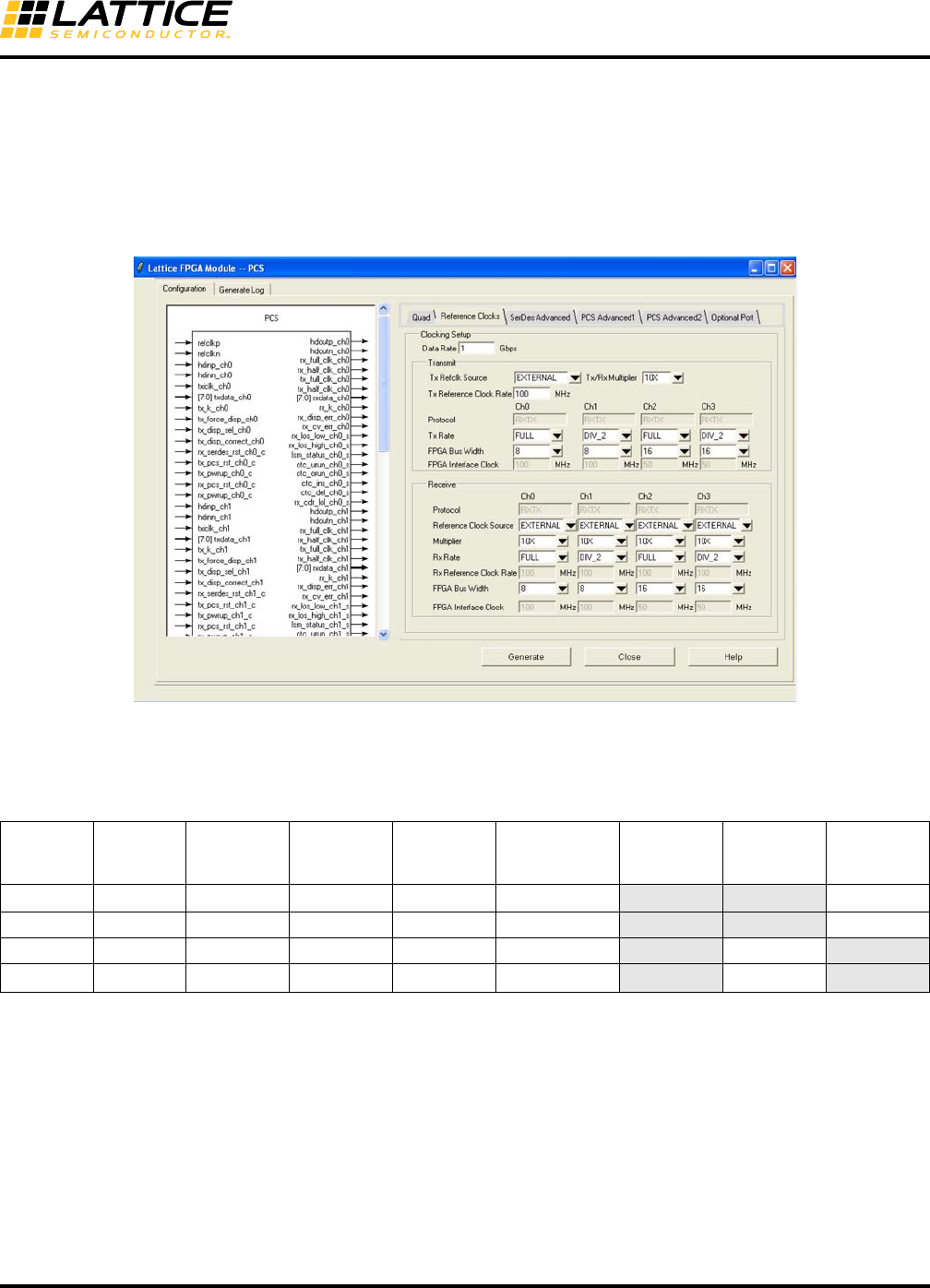Viewport: 930px width, 1288px height.
Task: Click the refclkp port label
Action: coord(209,343)
